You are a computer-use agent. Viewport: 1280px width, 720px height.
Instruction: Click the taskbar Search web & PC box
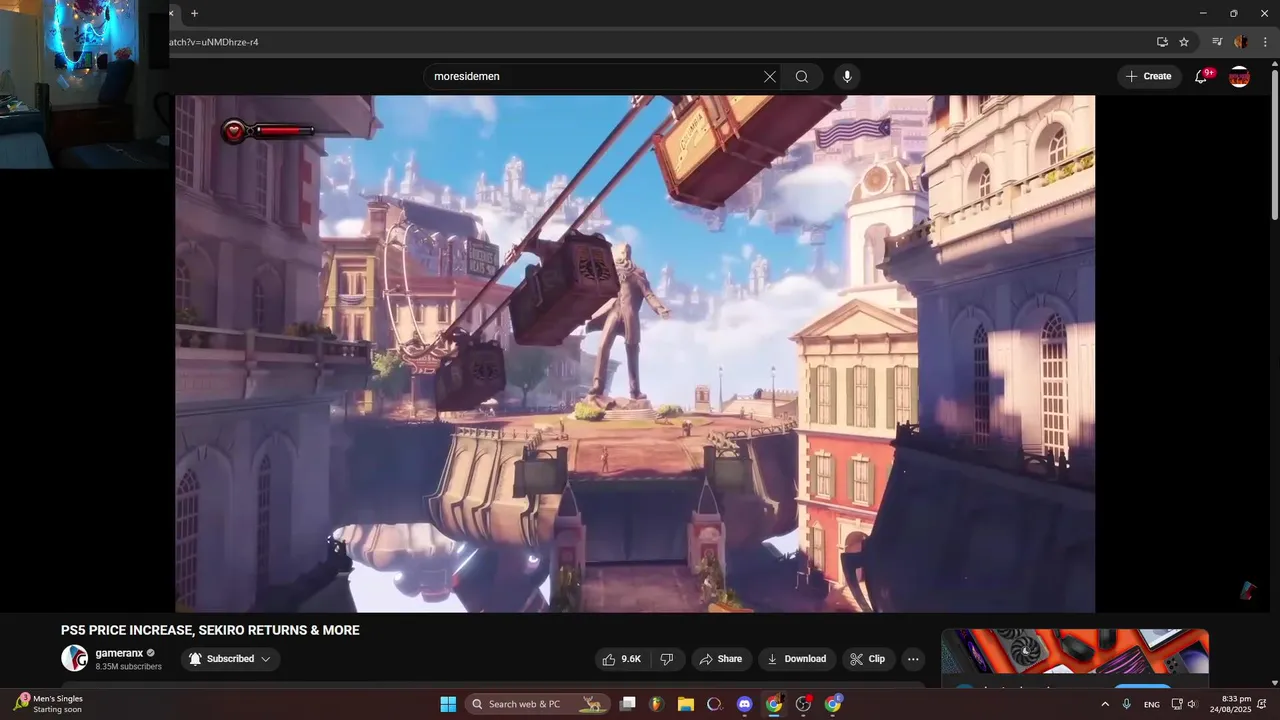point(538,704)
